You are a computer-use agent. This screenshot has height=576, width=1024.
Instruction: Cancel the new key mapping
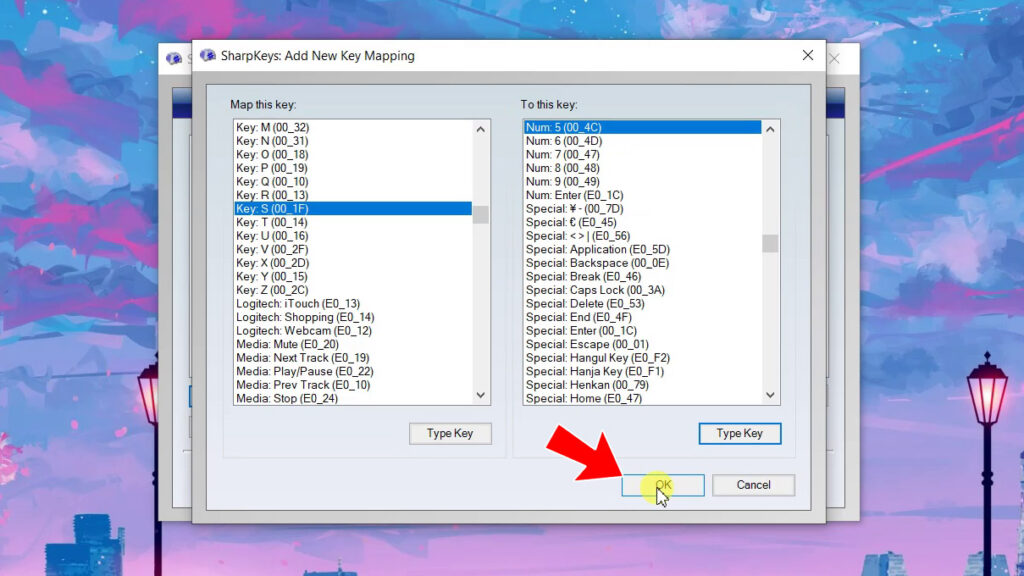click(753, 485)
